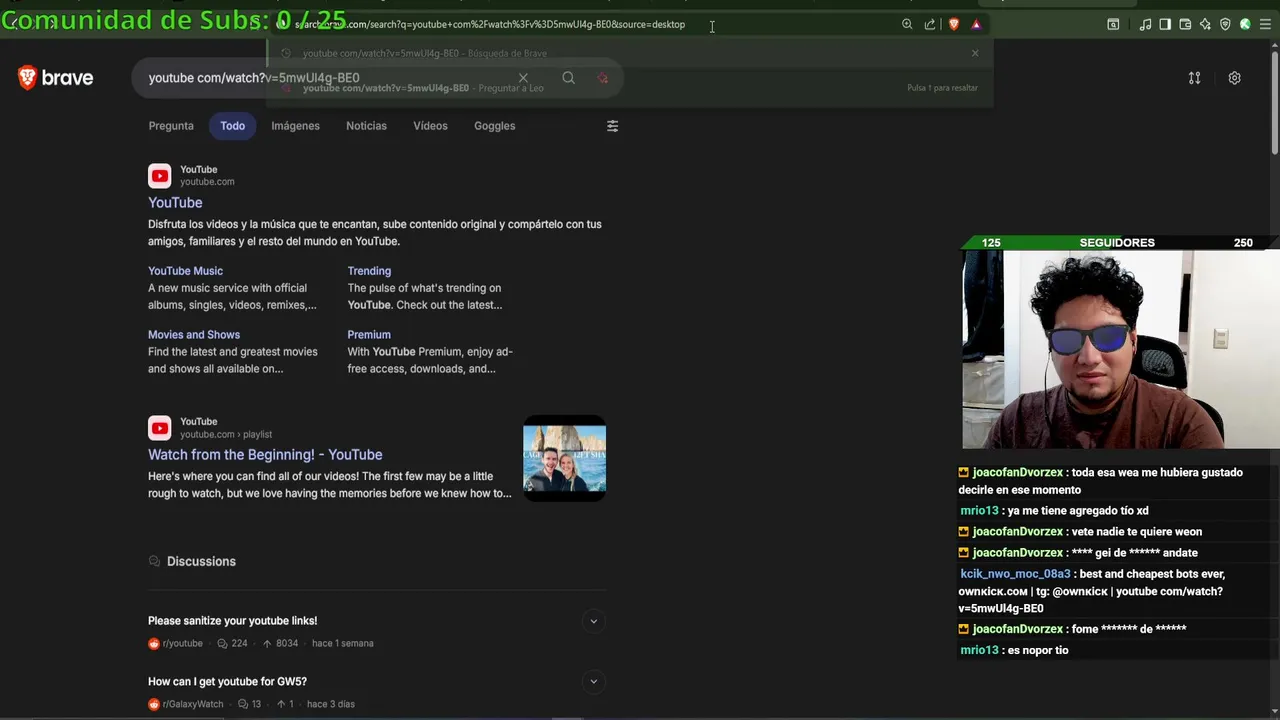Image resolution: width=1280 pixels, height=720 pixels.
Task: Click in the Brave search query input field
Action: point(330,78)
